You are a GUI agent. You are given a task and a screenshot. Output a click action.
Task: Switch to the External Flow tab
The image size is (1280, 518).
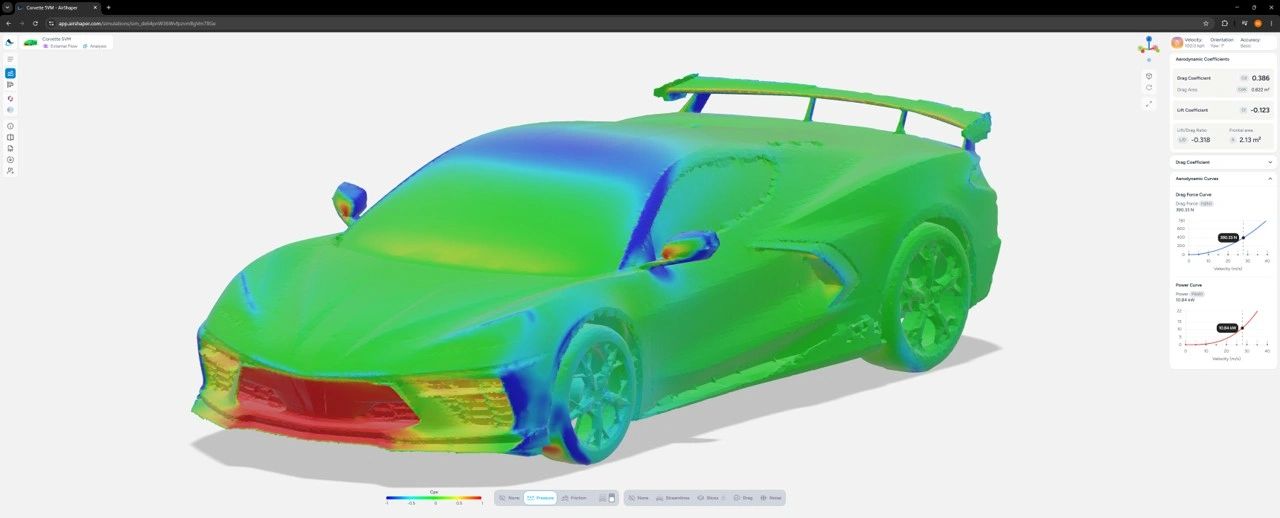coord(60,46)
